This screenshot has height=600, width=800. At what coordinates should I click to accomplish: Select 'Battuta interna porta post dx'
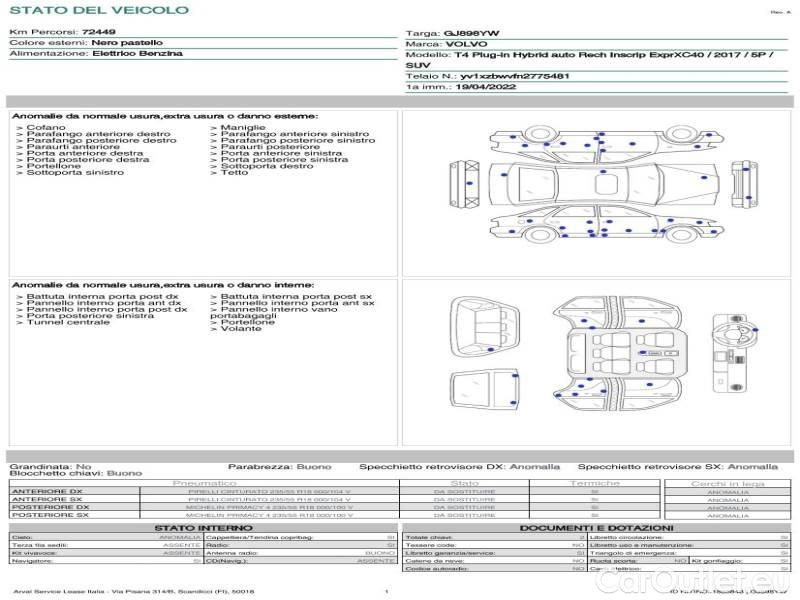(103, 296)
